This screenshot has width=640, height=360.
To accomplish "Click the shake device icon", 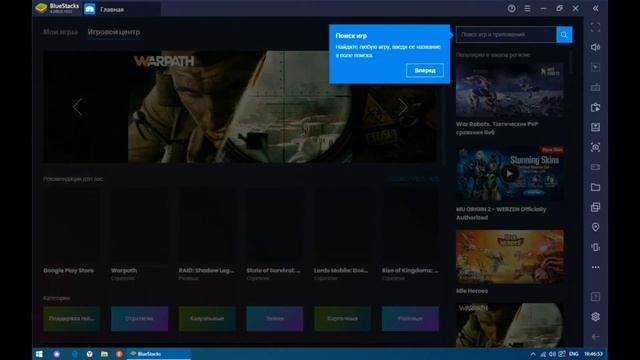I will (x=596, y=247).
